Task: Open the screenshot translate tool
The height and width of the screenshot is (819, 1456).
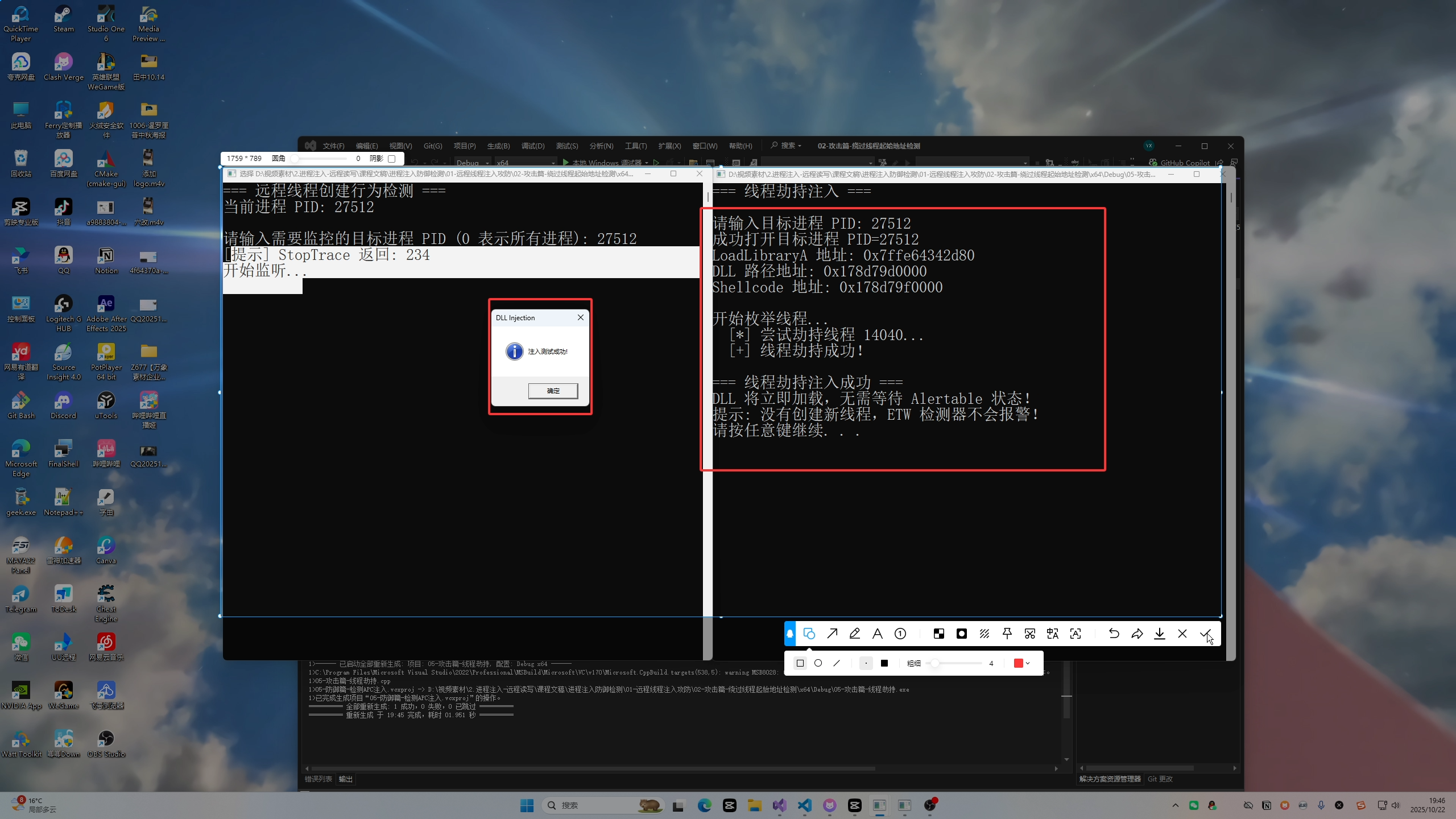Action: coord(1053,634)
